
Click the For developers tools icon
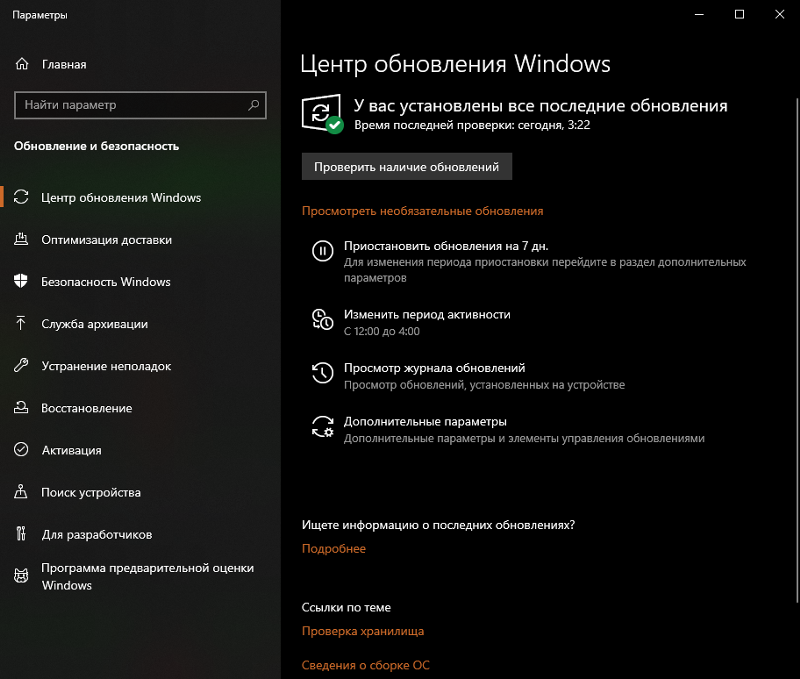pos(21,534)
